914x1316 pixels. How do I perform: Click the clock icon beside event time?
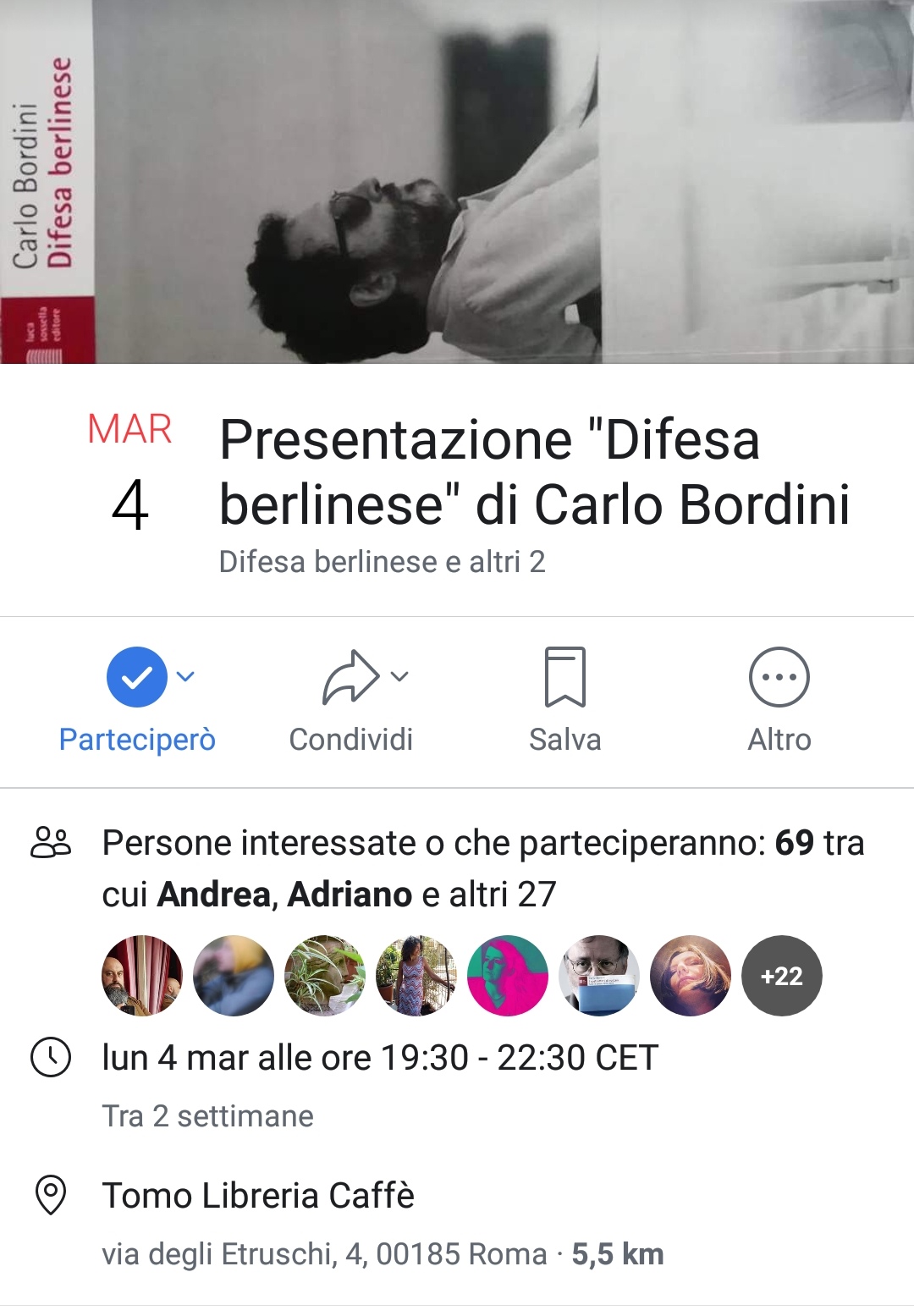pyautogui.click(x=51, y=1057)
